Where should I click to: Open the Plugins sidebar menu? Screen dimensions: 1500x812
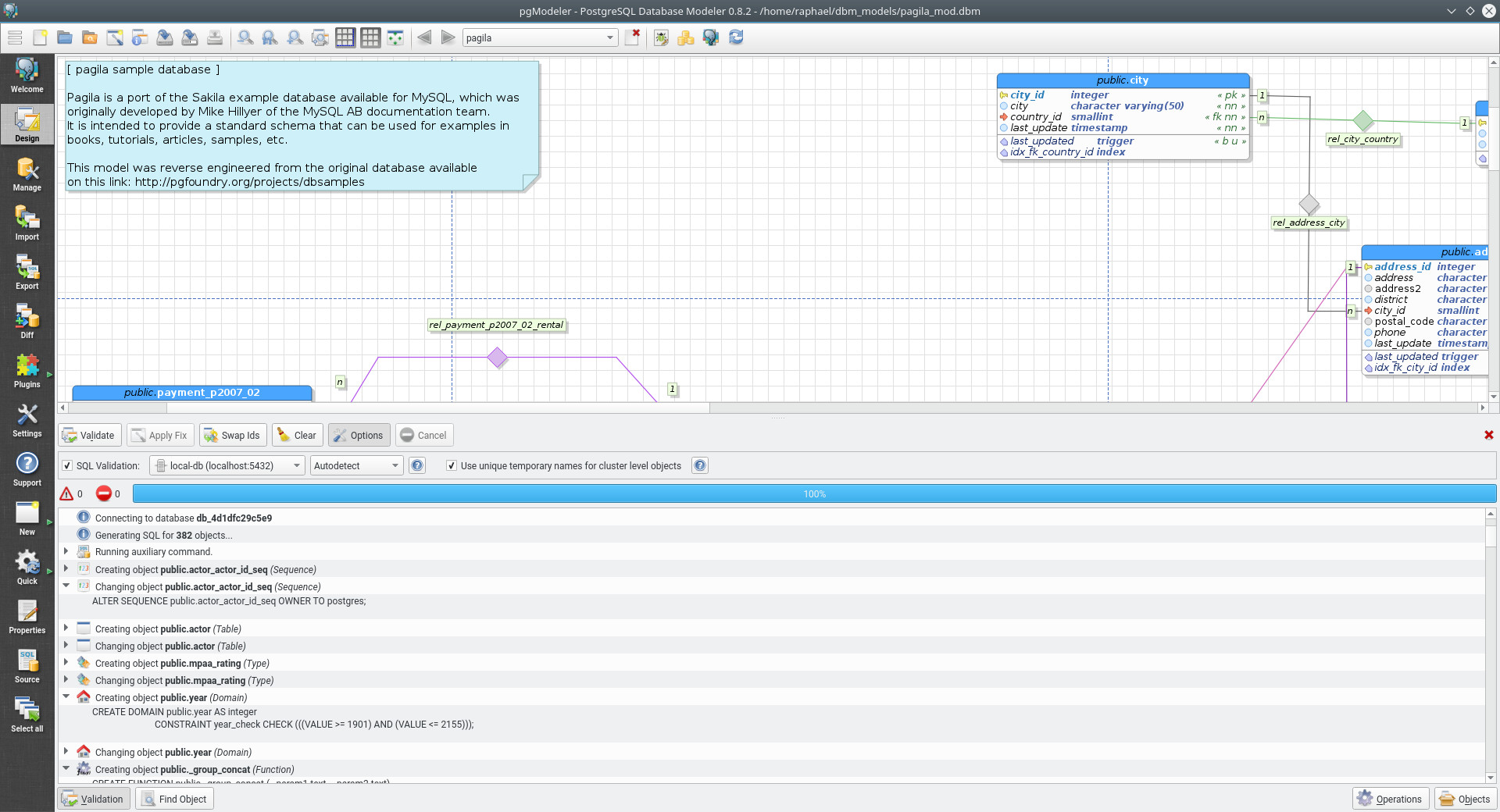pos(27,371)
